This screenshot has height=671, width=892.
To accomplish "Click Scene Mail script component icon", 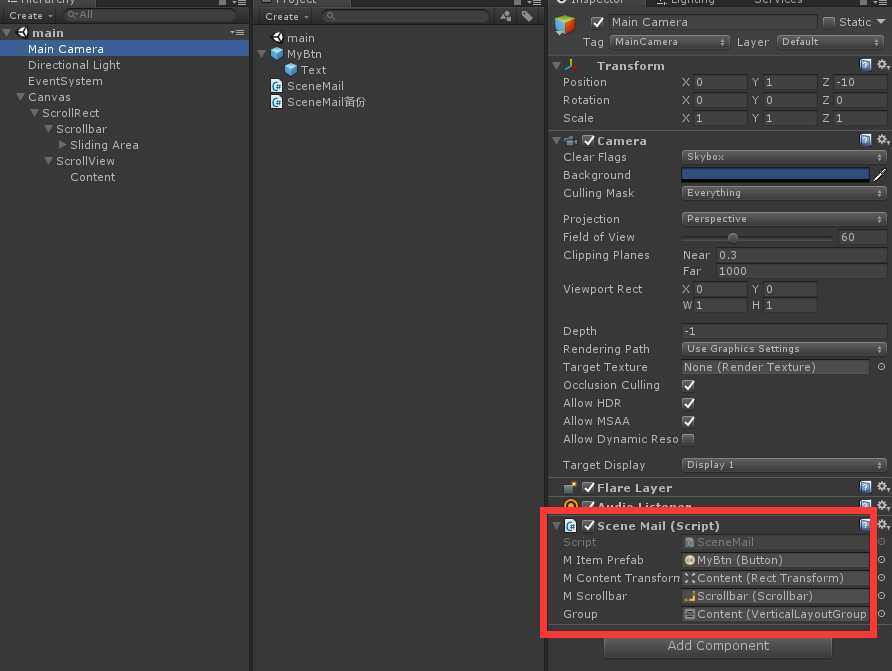I will 571,526.
